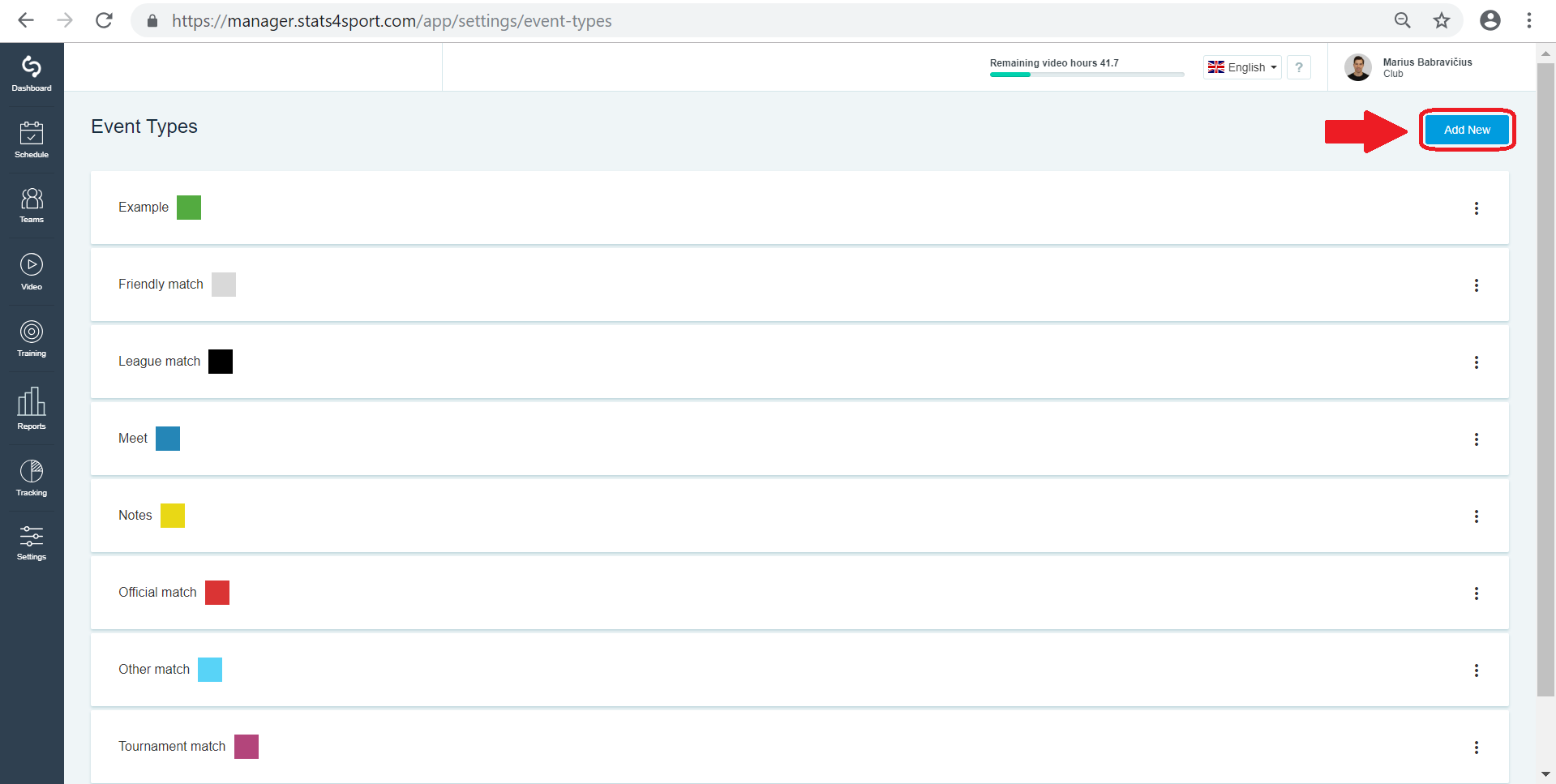Open the browser zoom magnifier icon
The image size is (1556, 784).
point(1402,20)
